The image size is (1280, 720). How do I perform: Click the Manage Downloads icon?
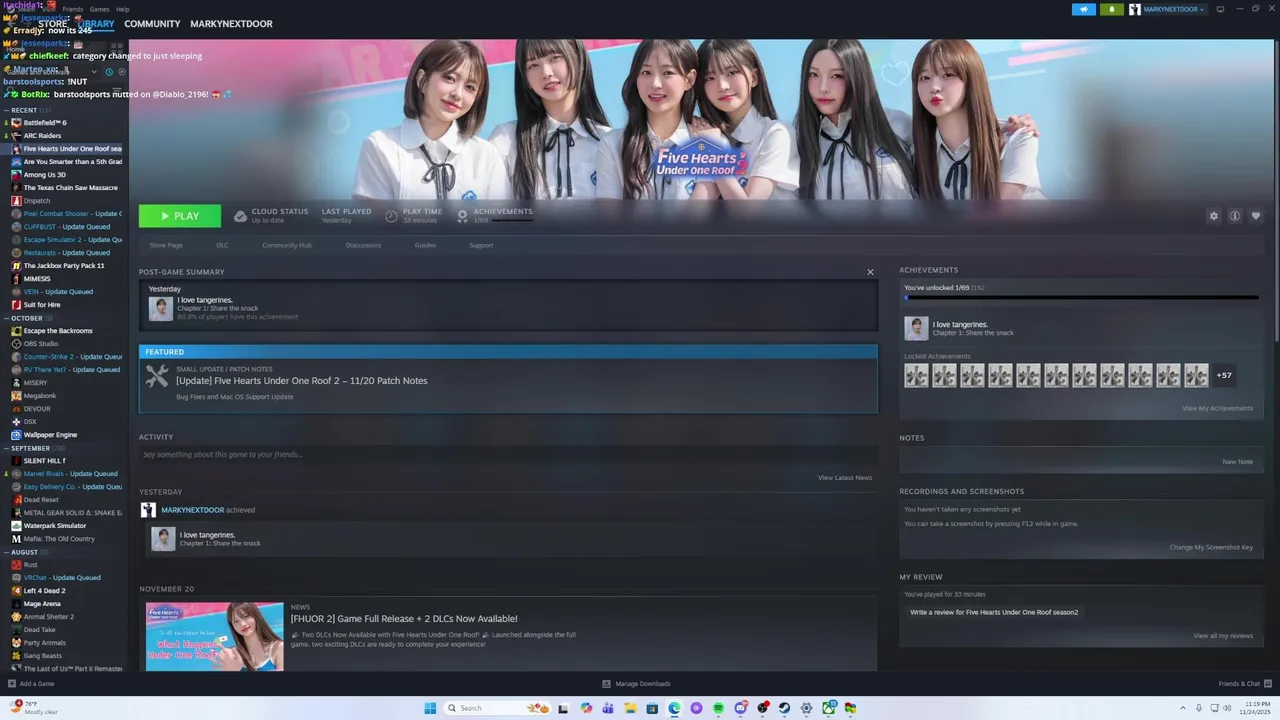click(x=606, y=684)
